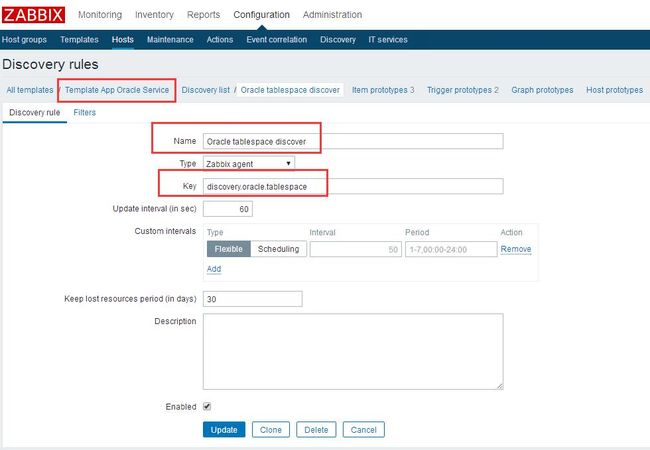Image resolution: width=650 pixels, height=450 pixels.
Task: Click the Period field 1-7,00:00-24:00
Action: tap(451, 249)
